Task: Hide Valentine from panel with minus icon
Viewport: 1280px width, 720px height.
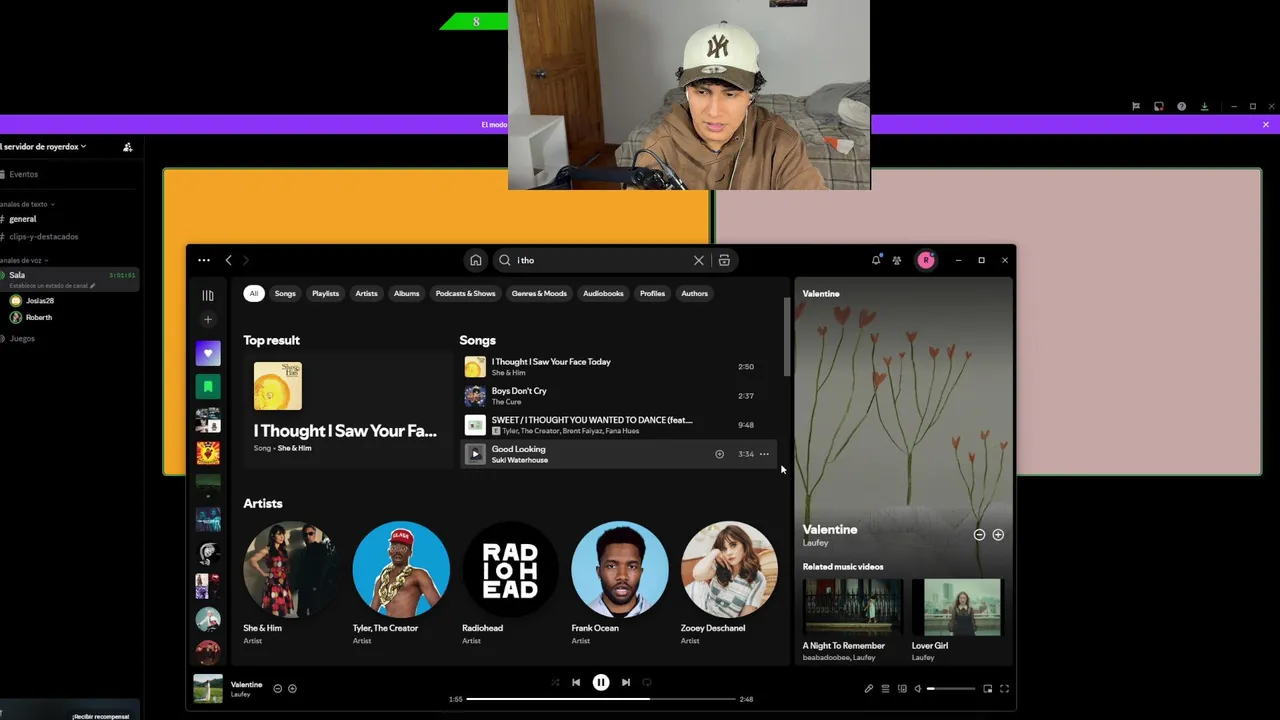Action: (x=979, y=535)
